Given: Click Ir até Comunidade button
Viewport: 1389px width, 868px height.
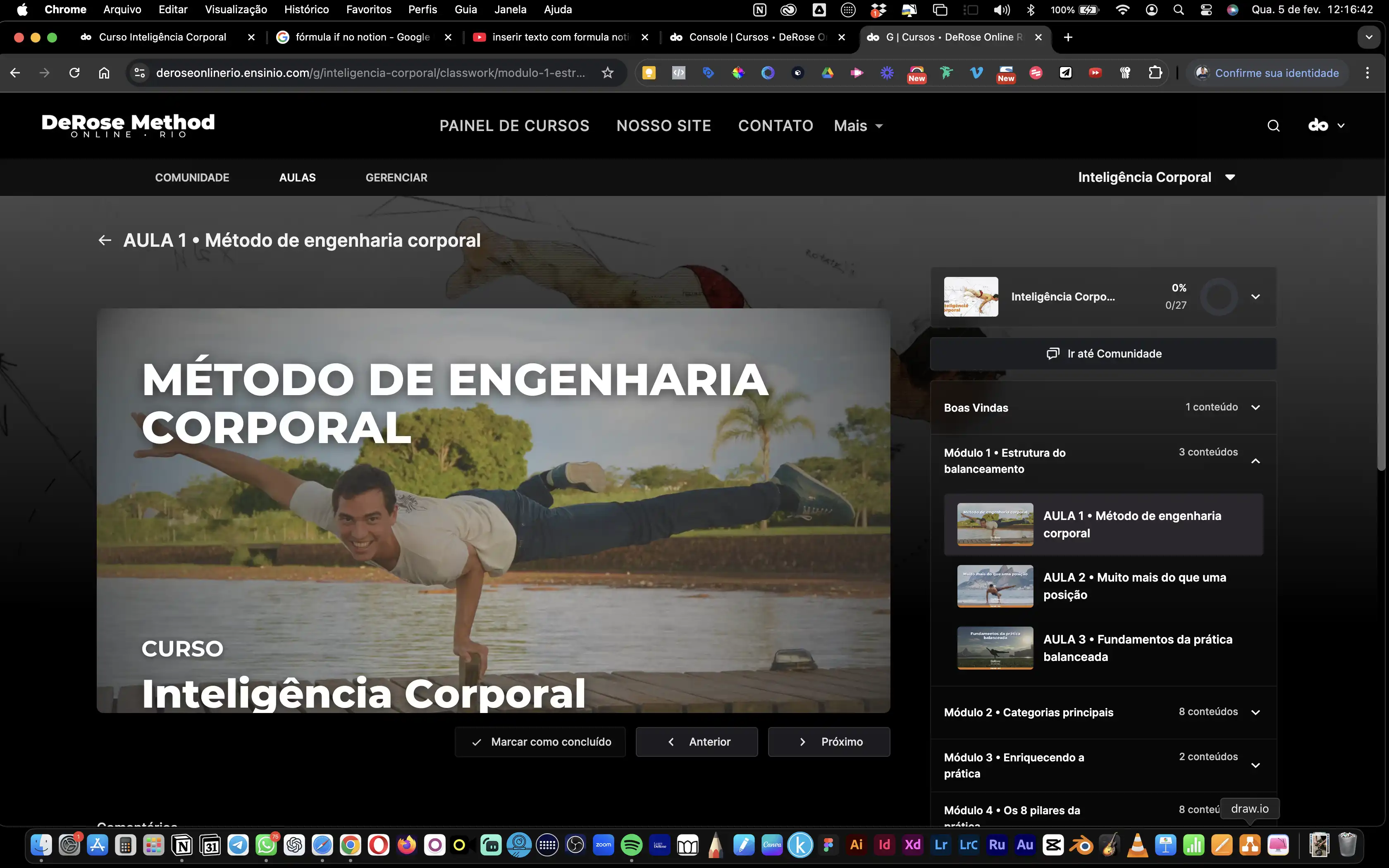Looking at the screenshot, I should (1103, 354).
